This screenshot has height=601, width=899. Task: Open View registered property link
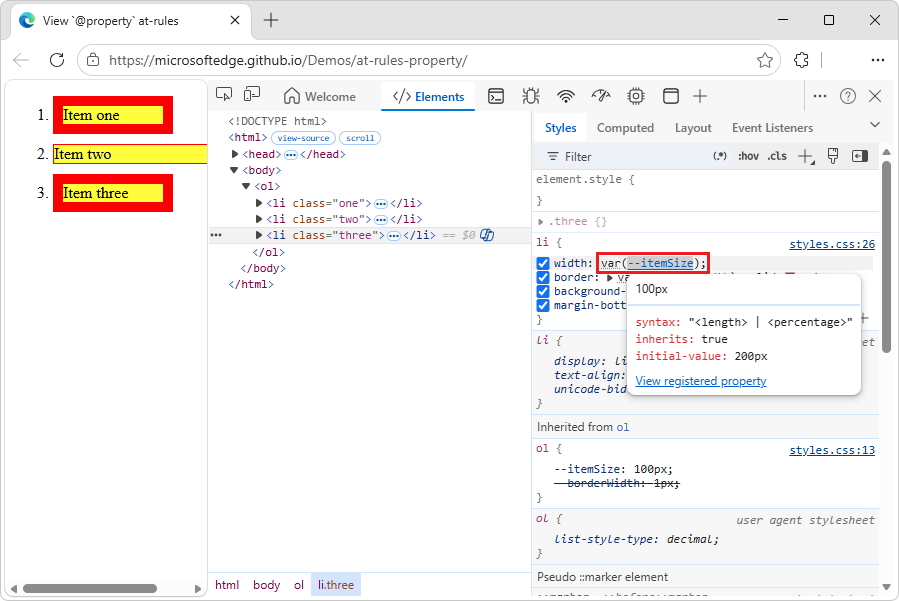coord(701,381)
